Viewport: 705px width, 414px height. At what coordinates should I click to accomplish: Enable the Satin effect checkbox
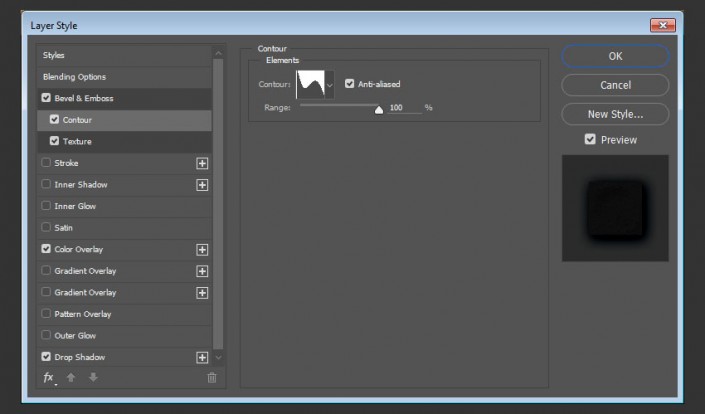[x=46, y=227]
